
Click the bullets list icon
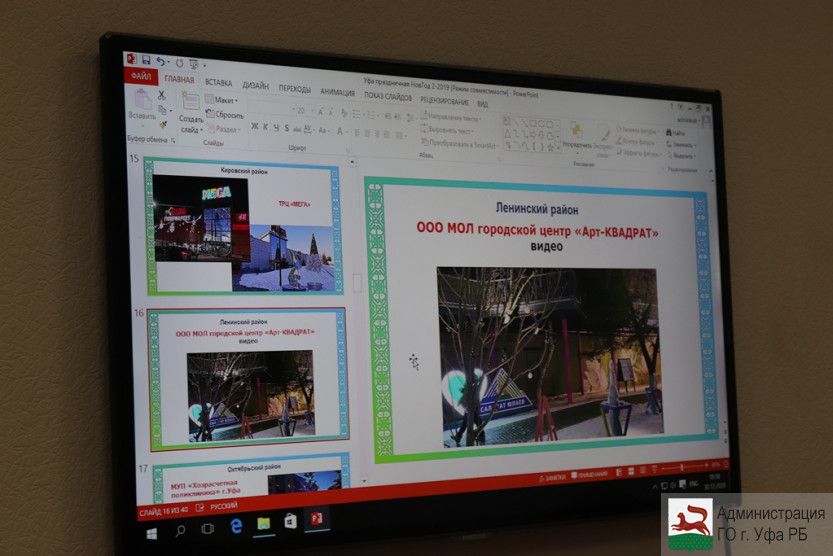point(358,114)
